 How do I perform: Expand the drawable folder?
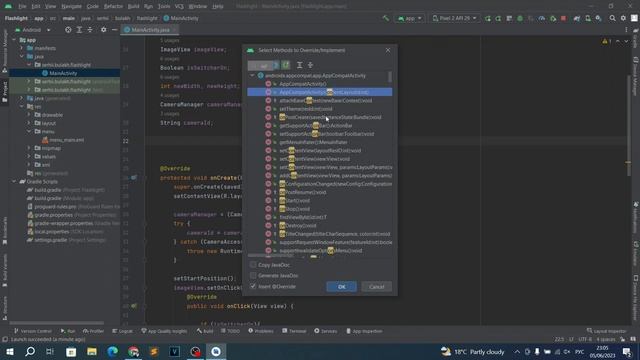pos(29,115)
